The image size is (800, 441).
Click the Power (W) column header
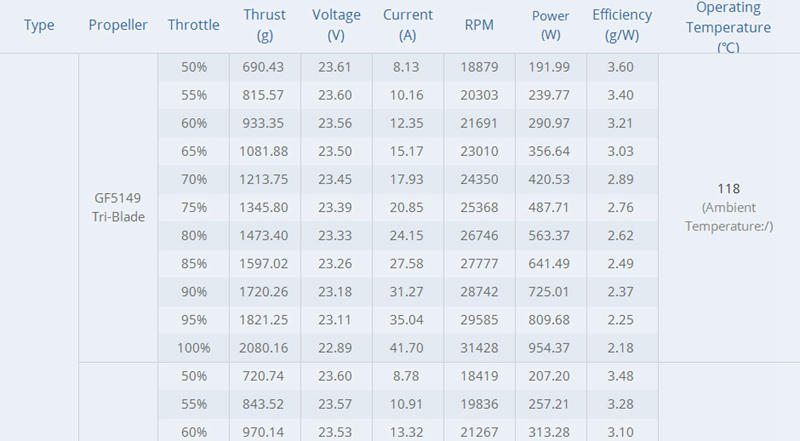click(550, 25)
